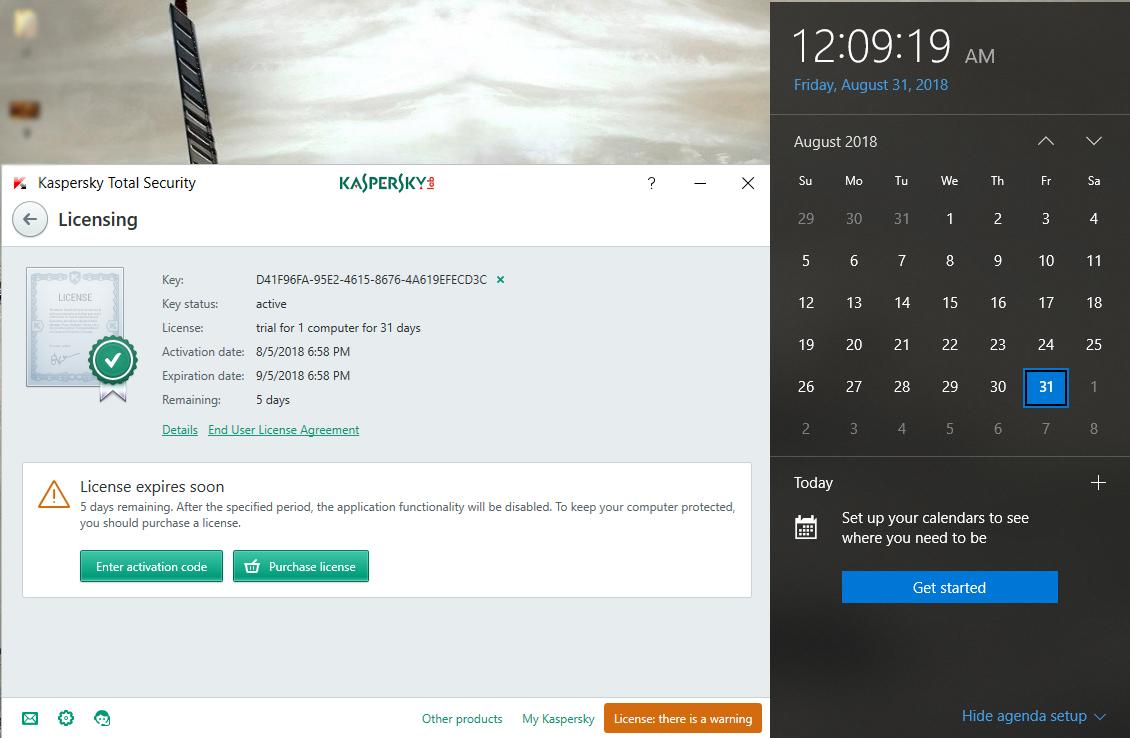Open the email envelope icon in the footer

click(30, 718)
